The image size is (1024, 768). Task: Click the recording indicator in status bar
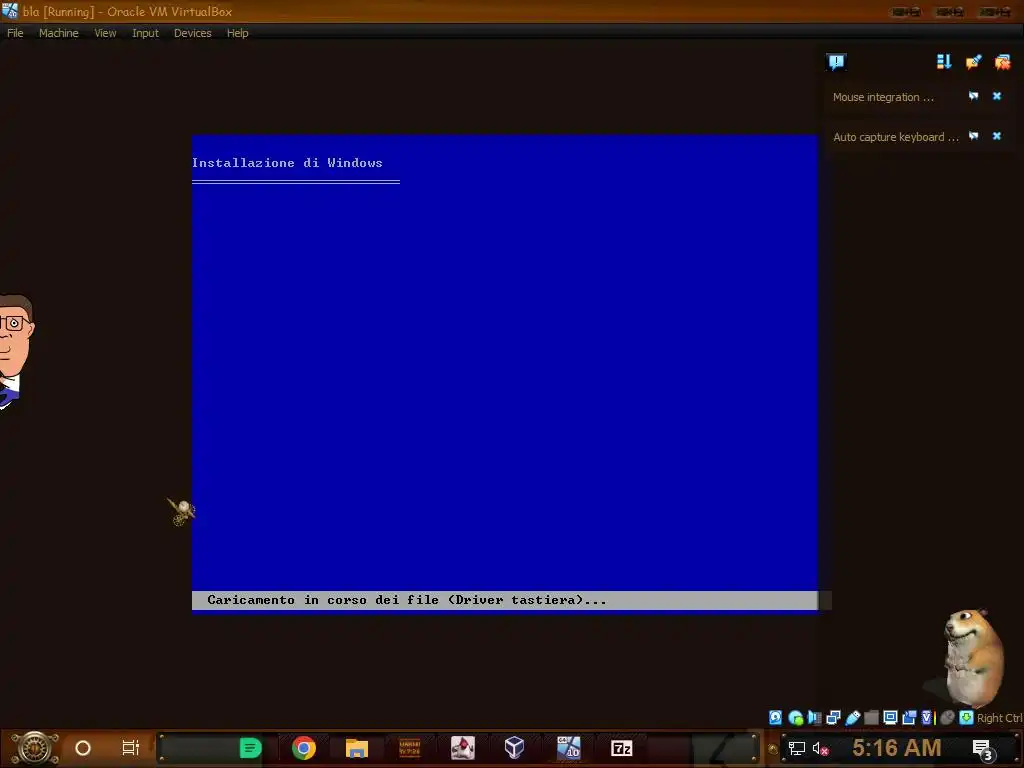click(x=909, y=718)
